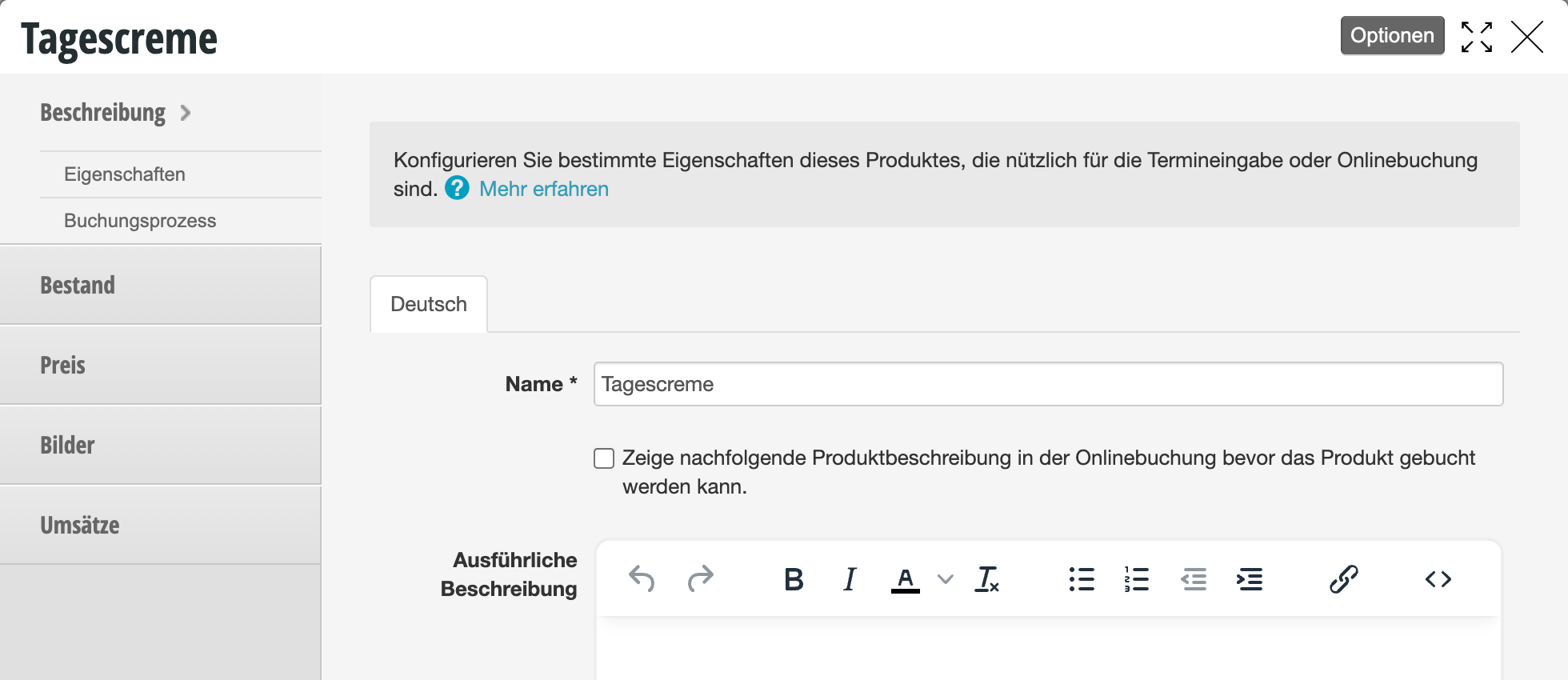1568x680 pixels.
Task: Expand the Beschreibung section chevron
Action: (186, 113)
